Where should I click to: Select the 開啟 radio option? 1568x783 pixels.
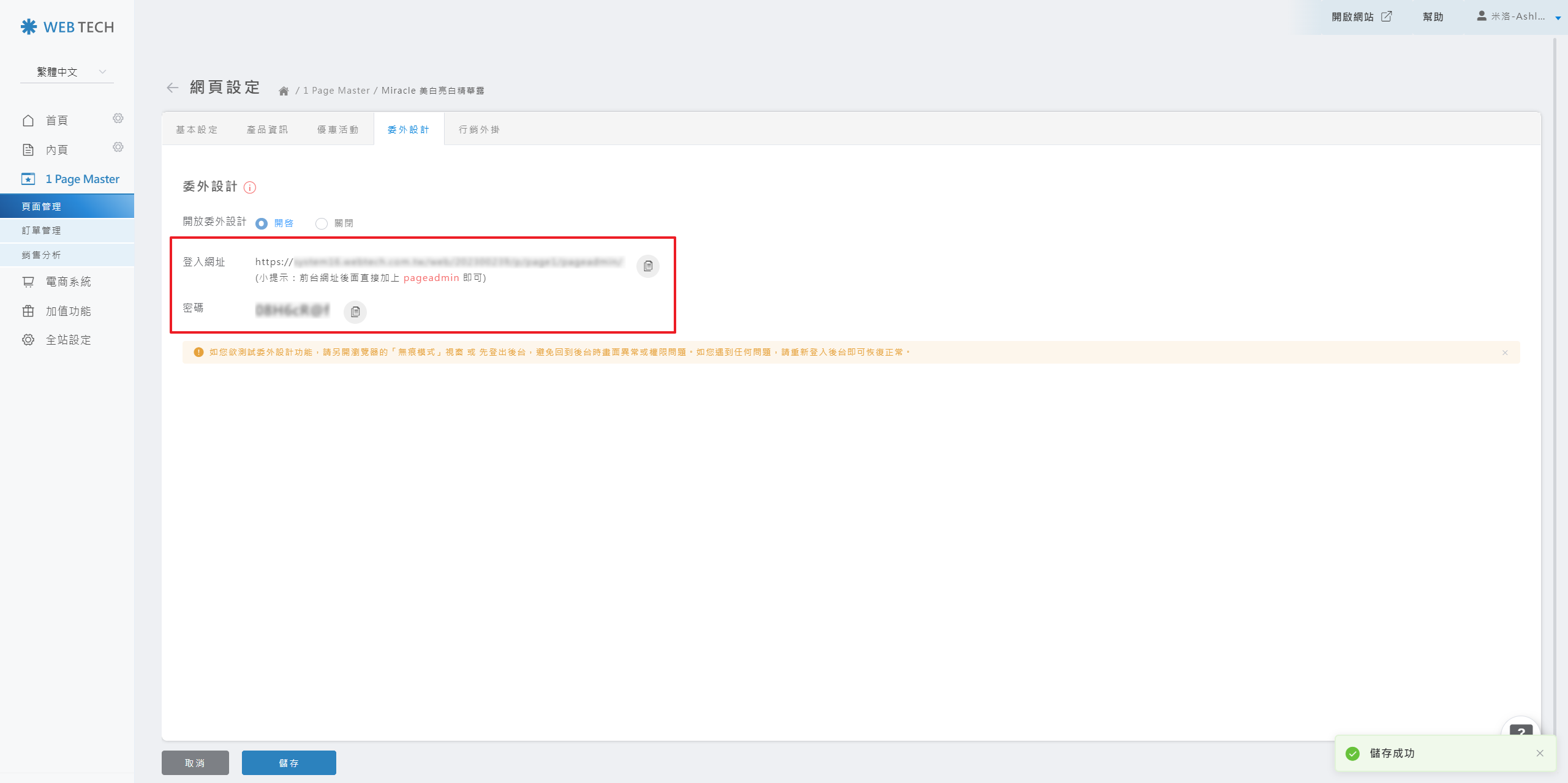262,223
